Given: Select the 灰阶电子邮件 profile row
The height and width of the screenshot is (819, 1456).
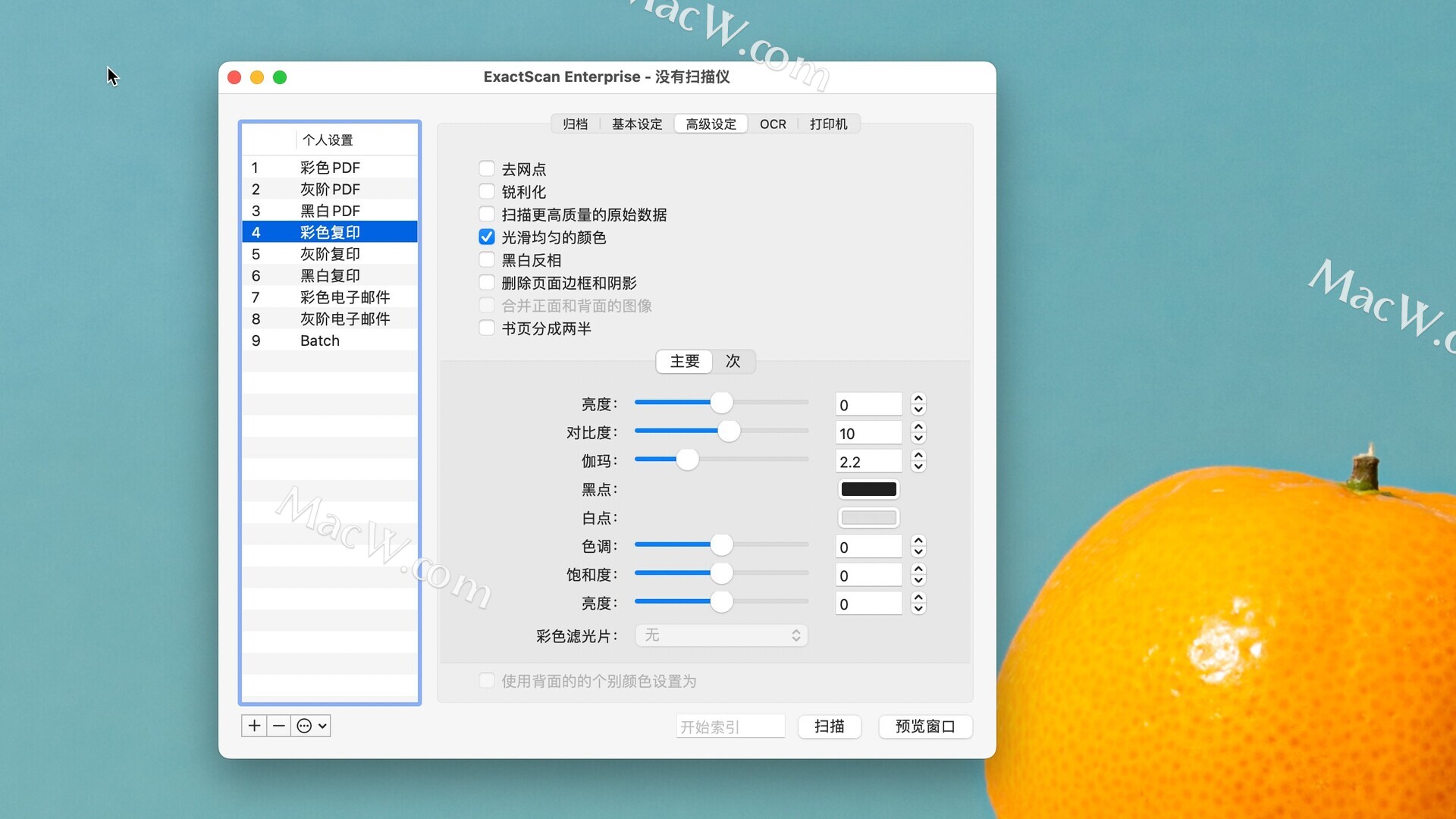Looking at the screenshot, I should 330,318.
